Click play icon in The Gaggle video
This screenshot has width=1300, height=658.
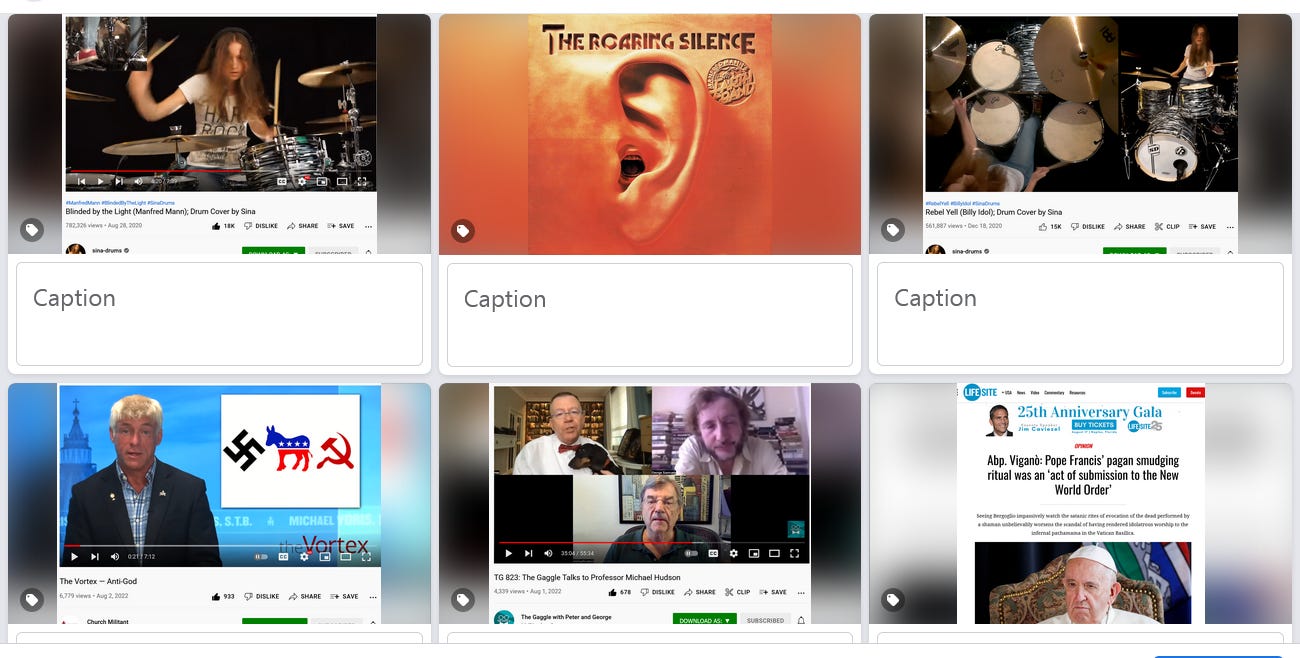508,553
